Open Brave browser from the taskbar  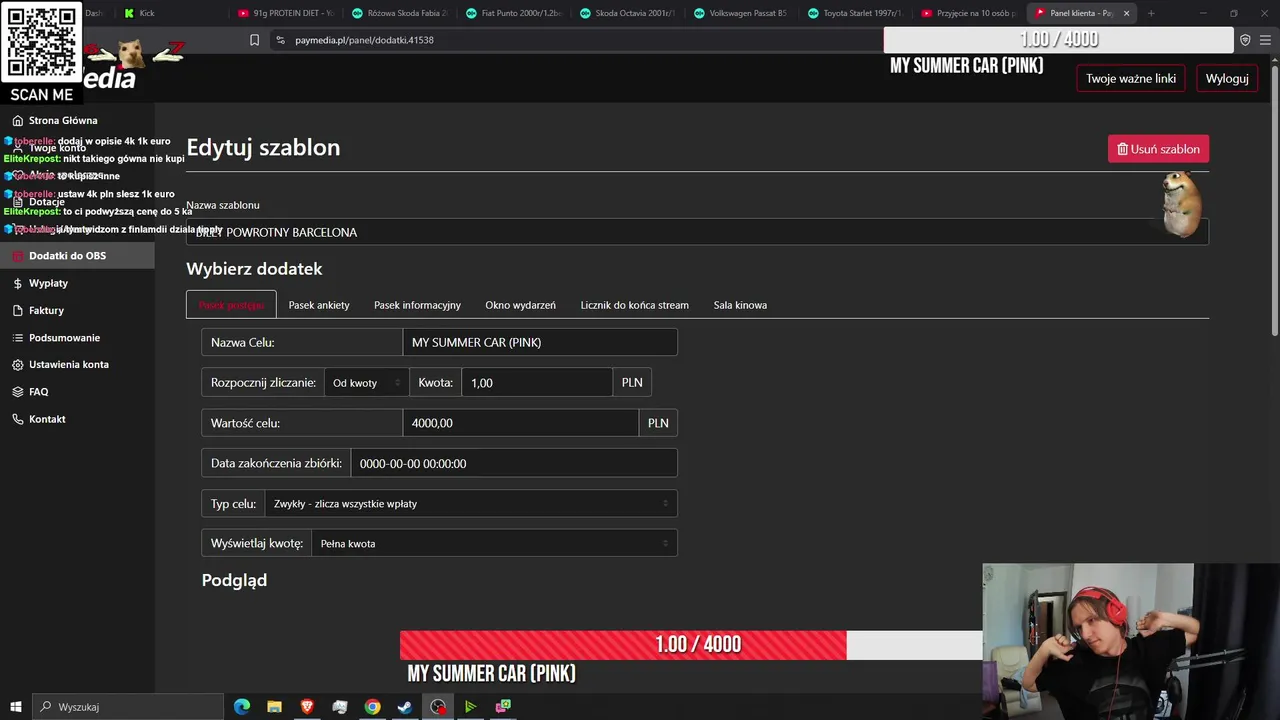[x=307, y=707]
